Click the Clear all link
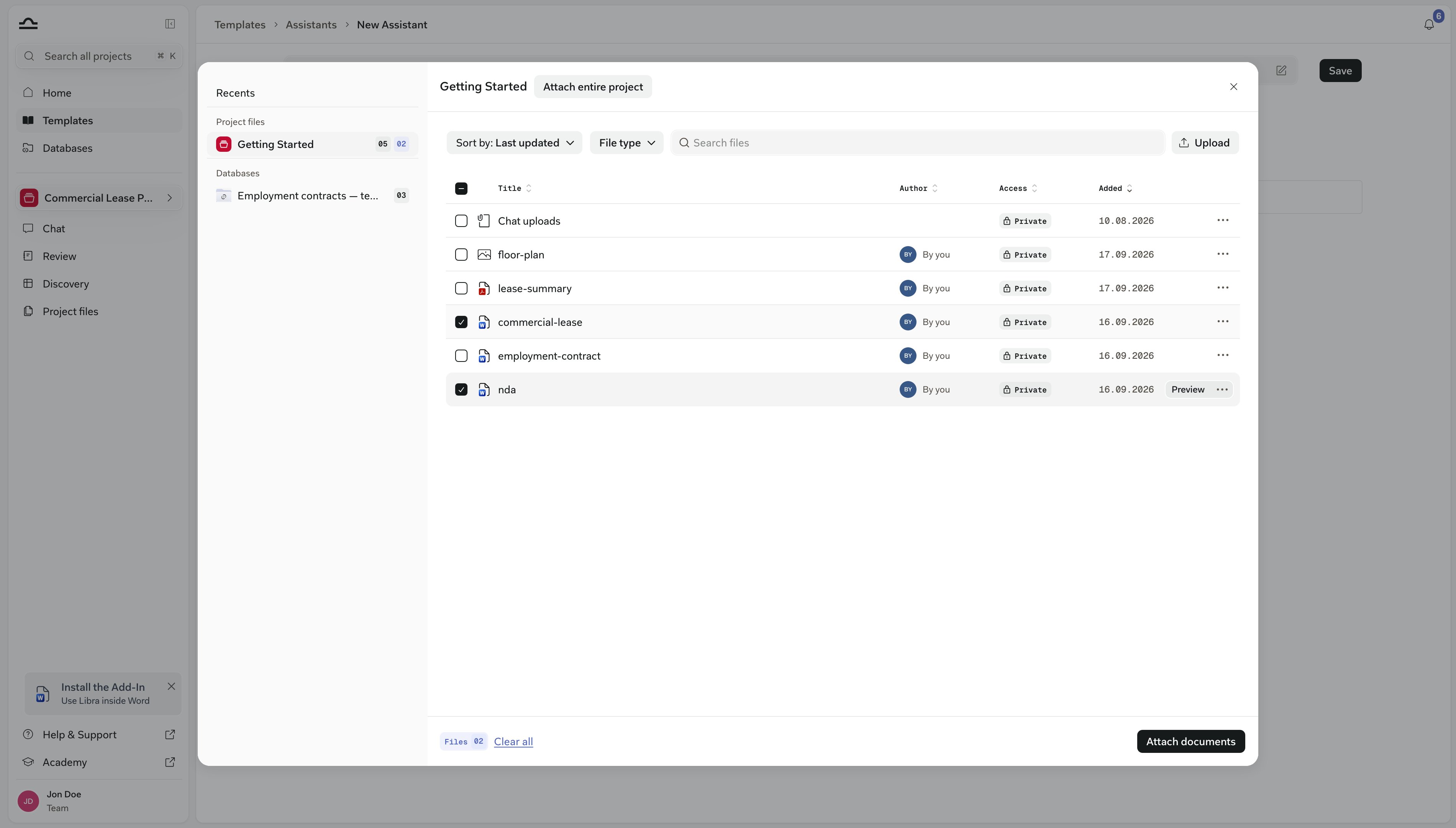This screenshot has height=828, width=1456. 513,742
